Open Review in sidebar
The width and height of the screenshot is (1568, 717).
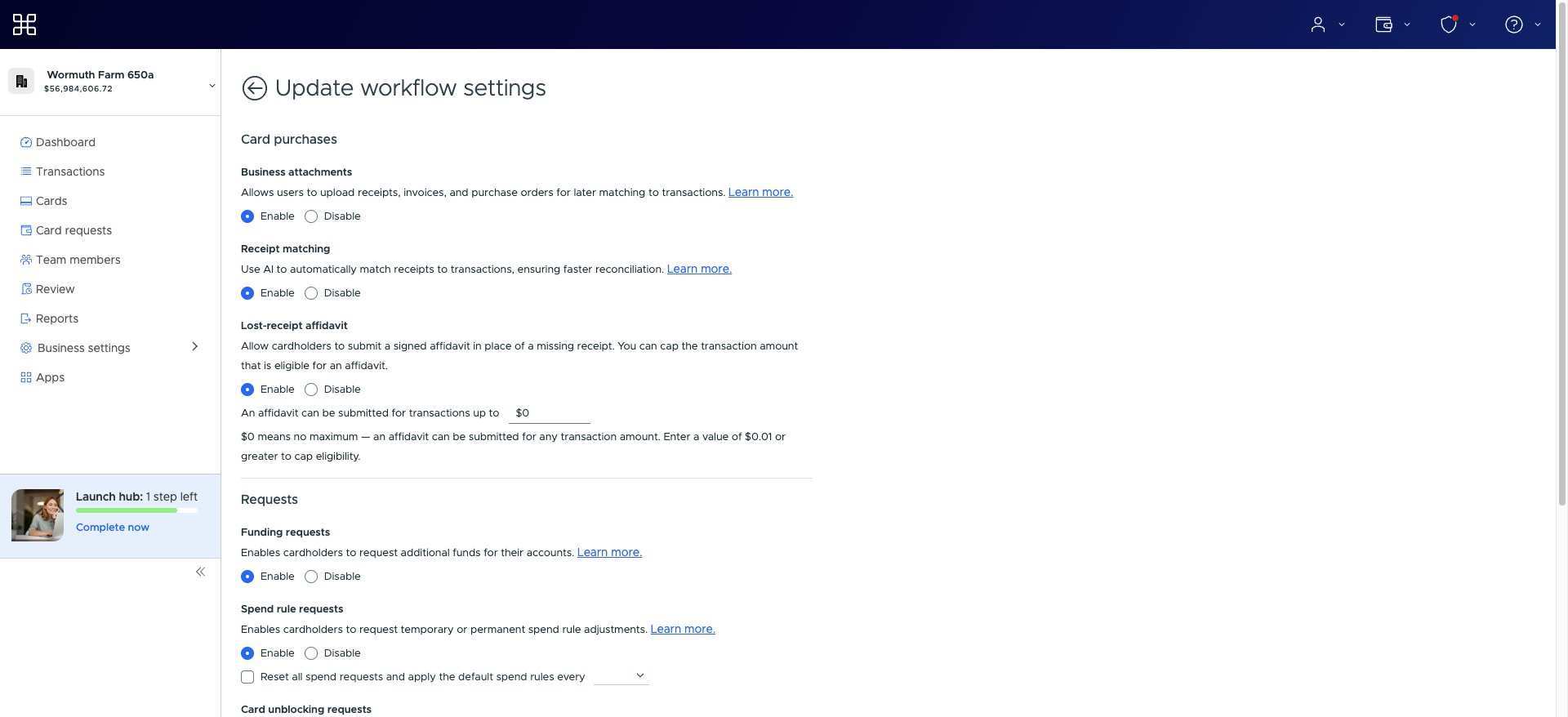pyautogui.click(x=55, y=289)
